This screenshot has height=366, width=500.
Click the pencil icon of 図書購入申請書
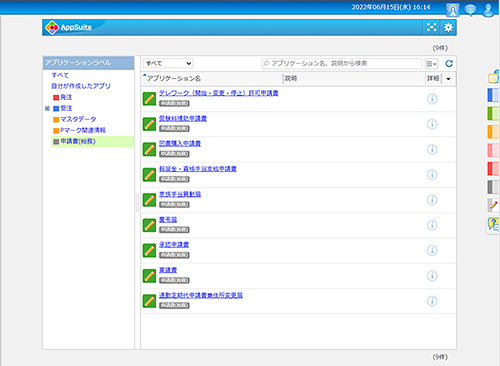[x=149, y=149]
